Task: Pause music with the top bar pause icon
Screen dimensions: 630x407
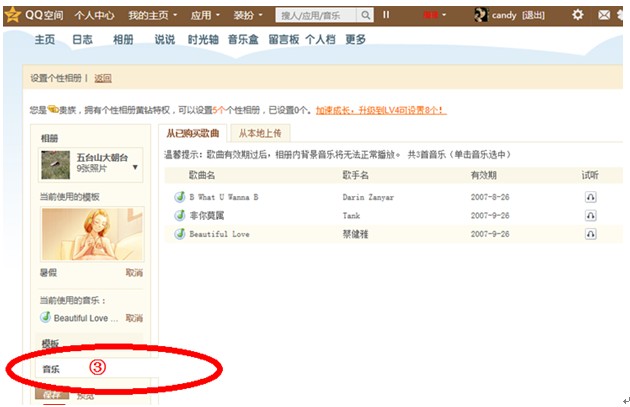Action: pyautogui.click(x=386, y=15)
